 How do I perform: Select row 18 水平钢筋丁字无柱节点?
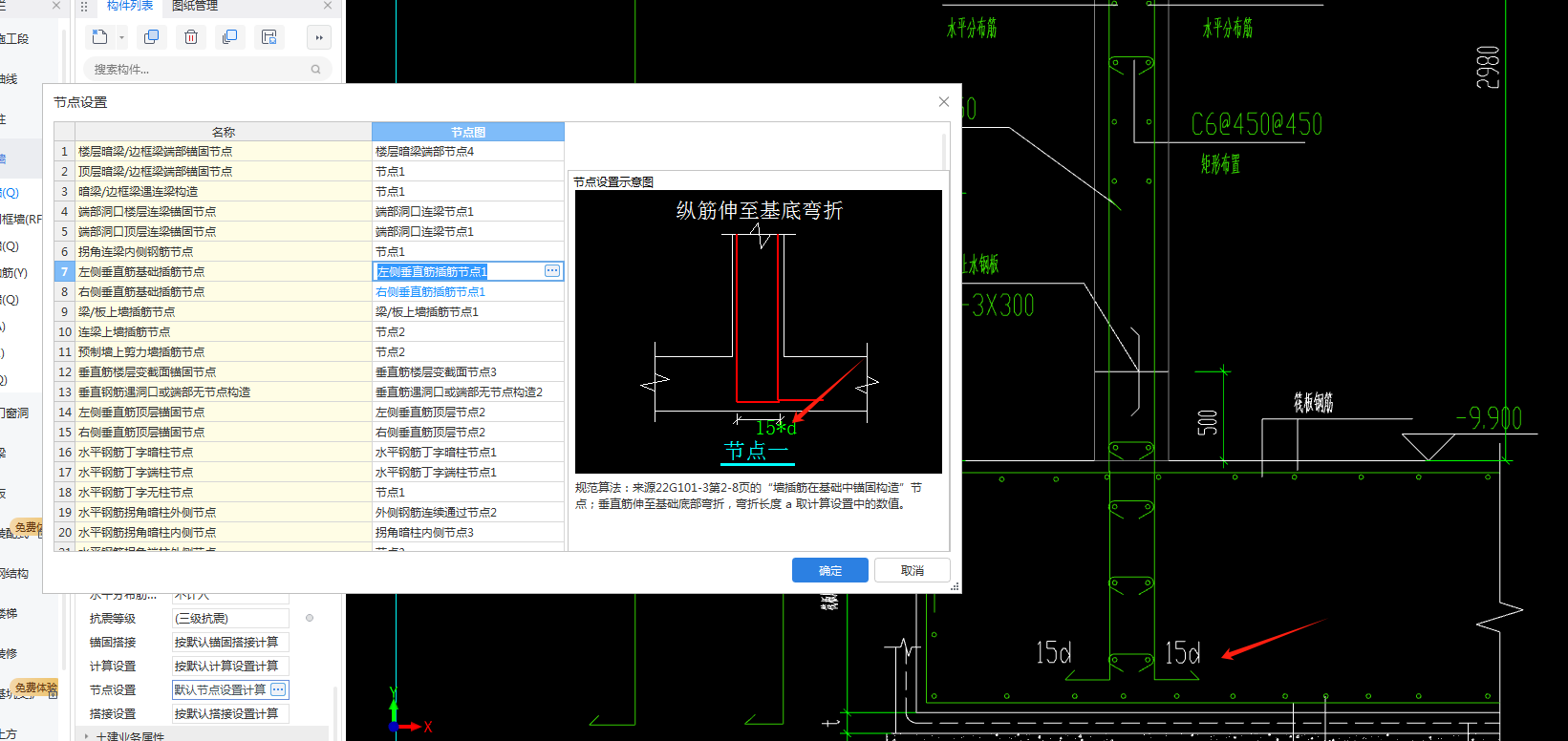coord(223,492)
